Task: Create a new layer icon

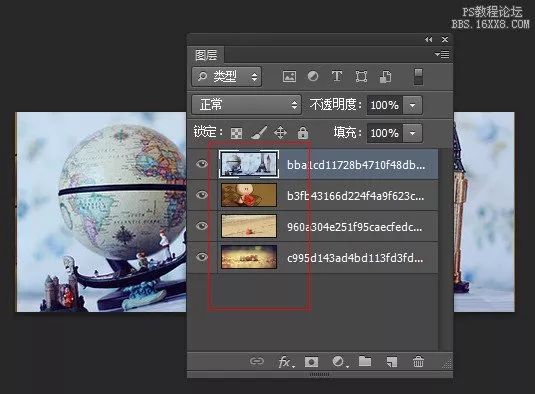Action: point(392,362)
